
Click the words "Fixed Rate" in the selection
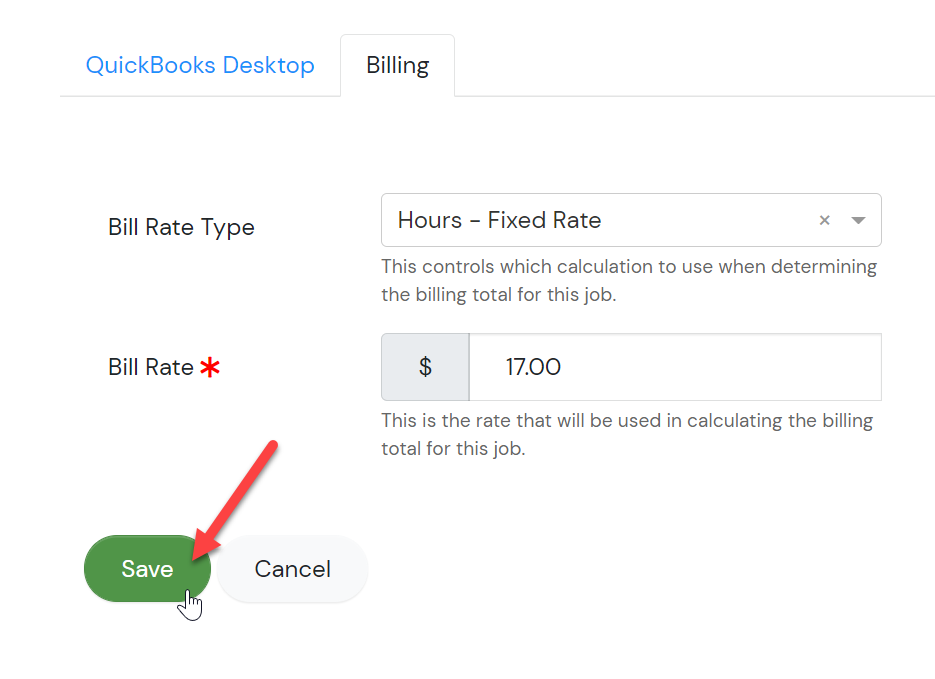point(544,220)
